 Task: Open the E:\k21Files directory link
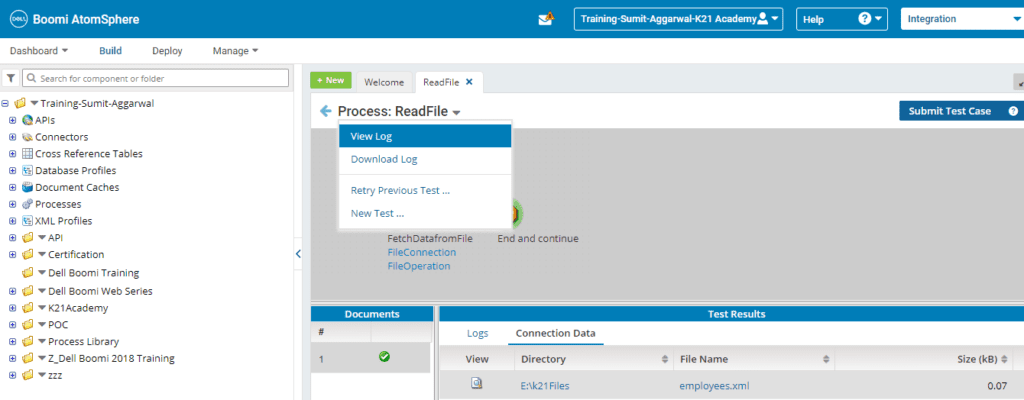click(545, 386)
